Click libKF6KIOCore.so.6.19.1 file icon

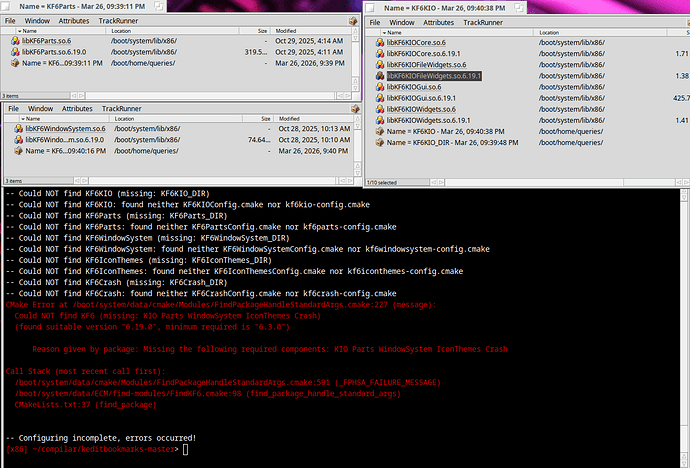[380, 54]
